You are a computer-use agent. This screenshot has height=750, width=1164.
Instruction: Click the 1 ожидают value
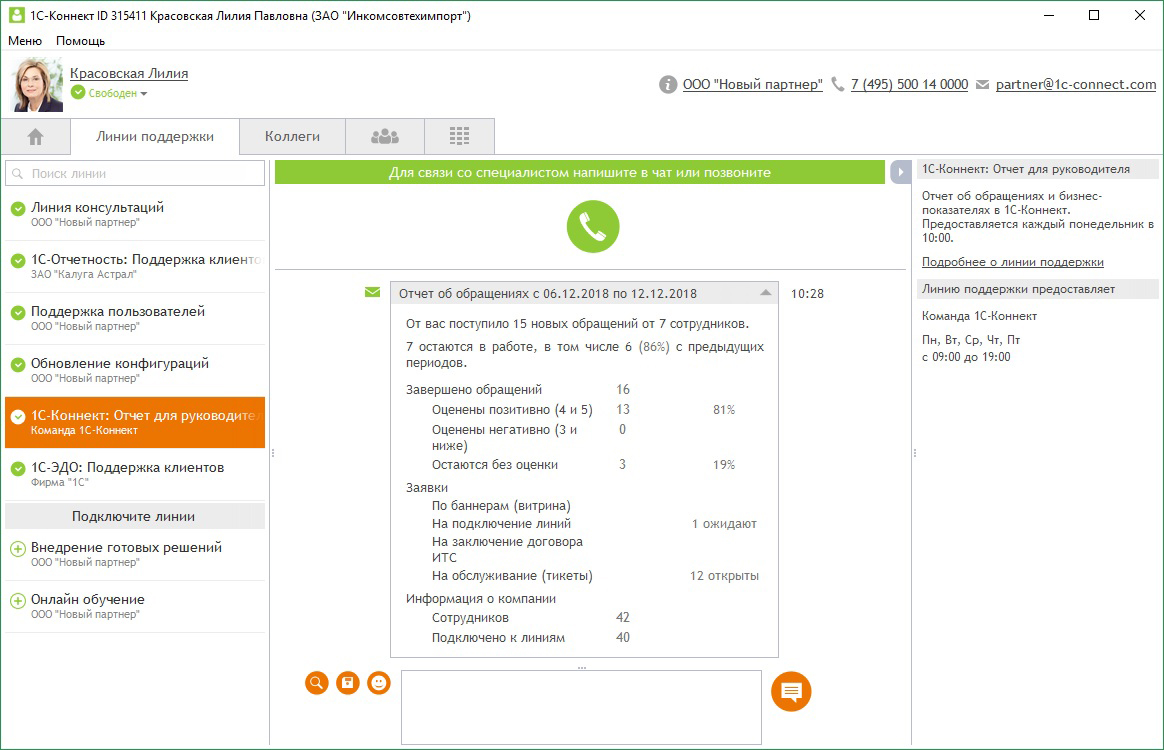click(724, 524)
